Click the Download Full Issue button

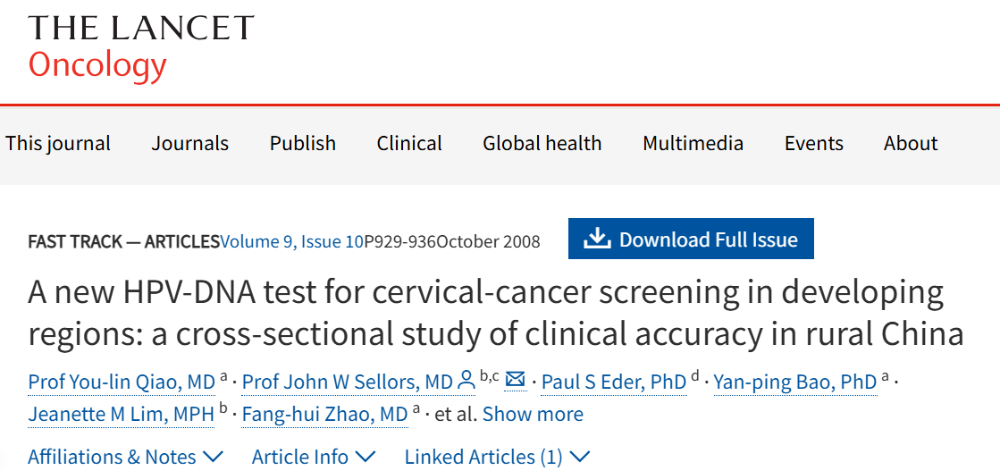691,239
